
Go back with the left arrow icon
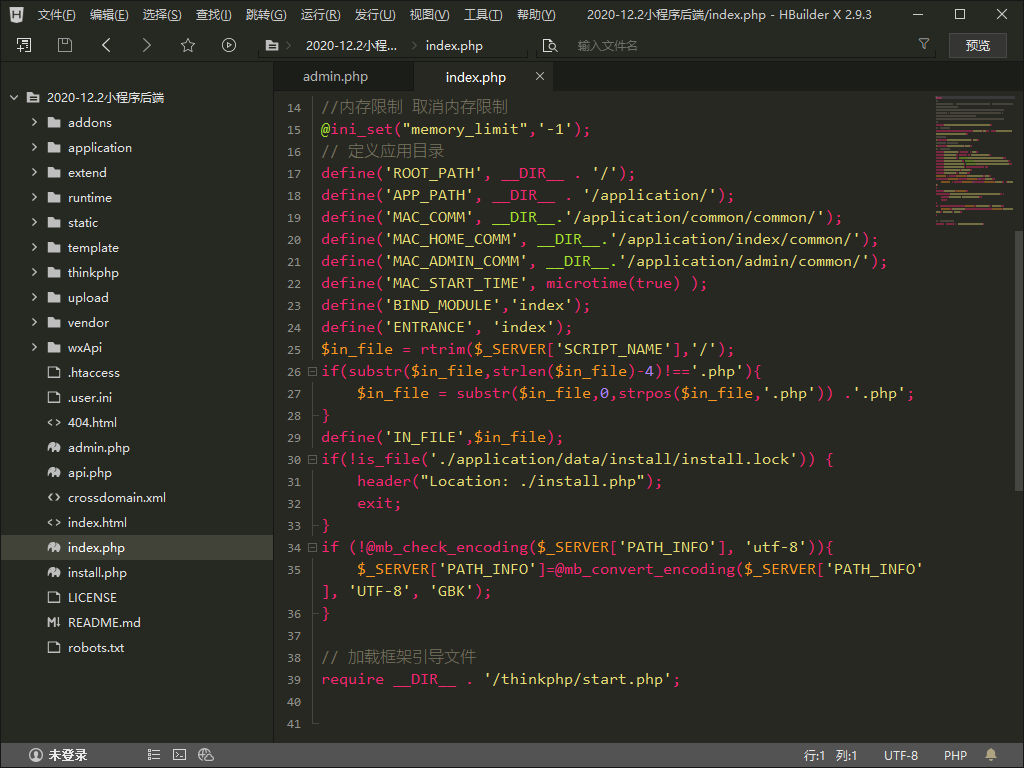point(106,45)
